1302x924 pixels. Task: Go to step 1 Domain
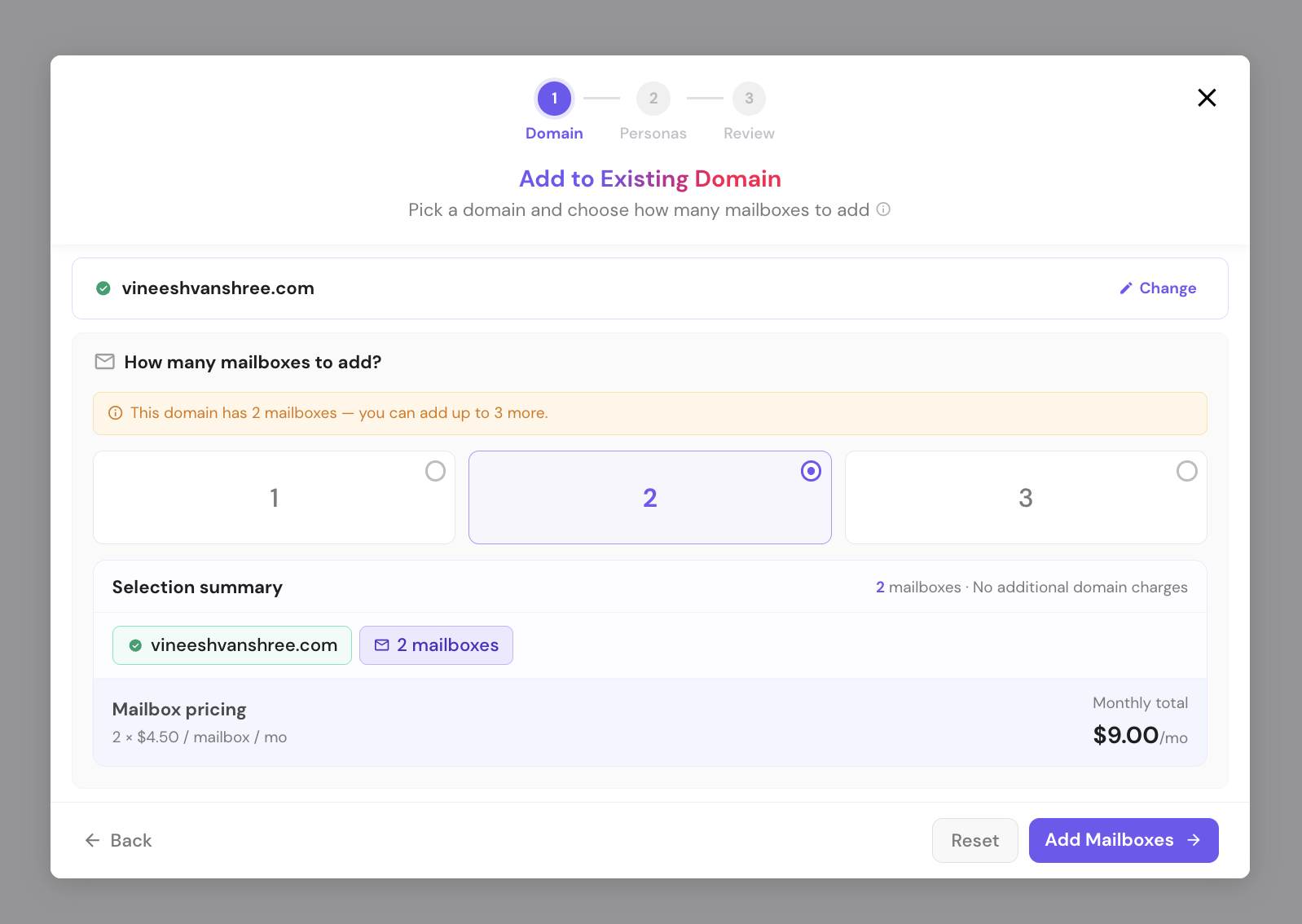pyautogui.click(x=554, y=112)
